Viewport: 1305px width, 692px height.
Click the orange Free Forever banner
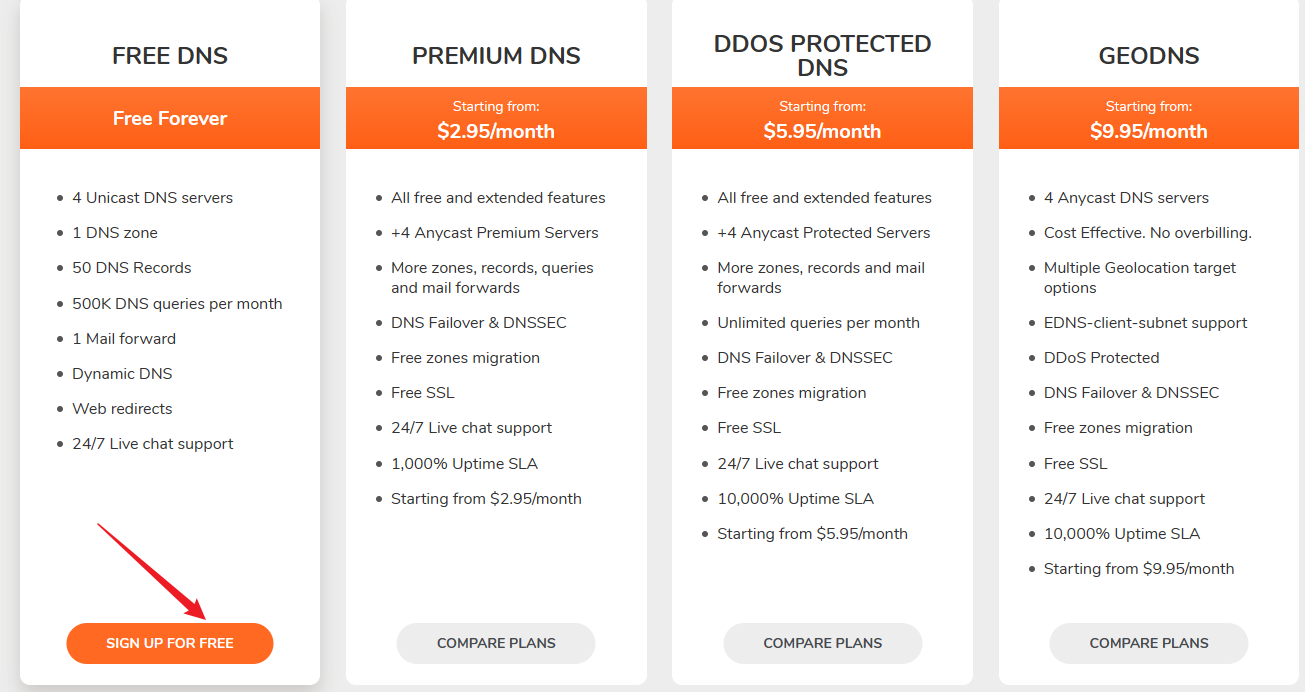tap(170, 118)
